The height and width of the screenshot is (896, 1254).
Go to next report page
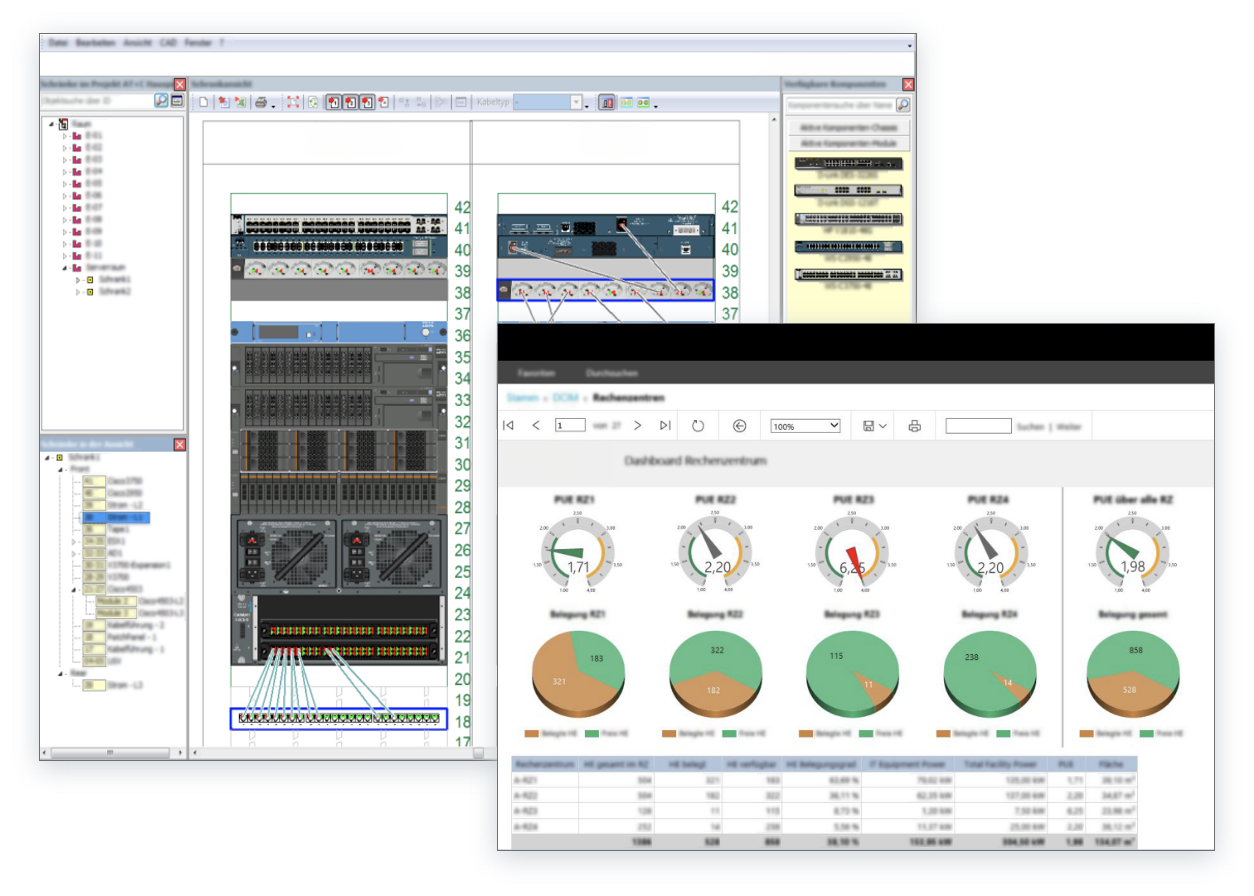pos(638,426)
